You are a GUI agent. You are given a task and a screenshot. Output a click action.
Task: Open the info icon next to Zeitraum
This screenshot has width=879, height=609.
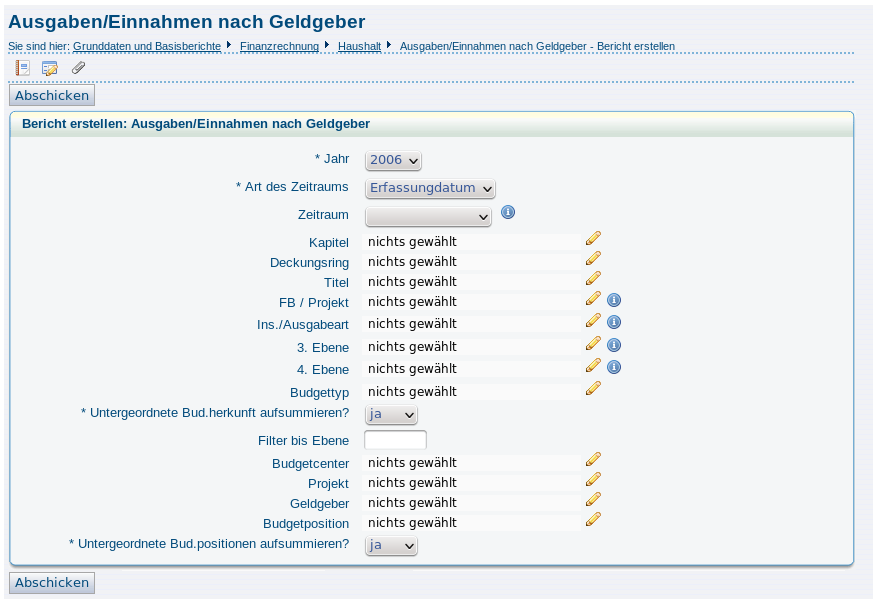coord(508,212)
